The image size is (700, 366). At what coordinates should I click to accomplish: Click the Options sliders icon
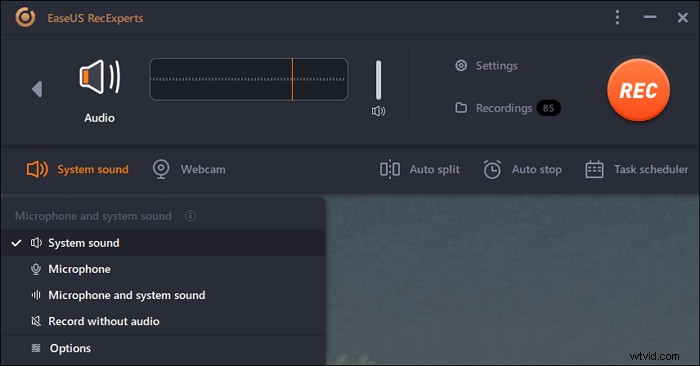(x=36, y=348)
